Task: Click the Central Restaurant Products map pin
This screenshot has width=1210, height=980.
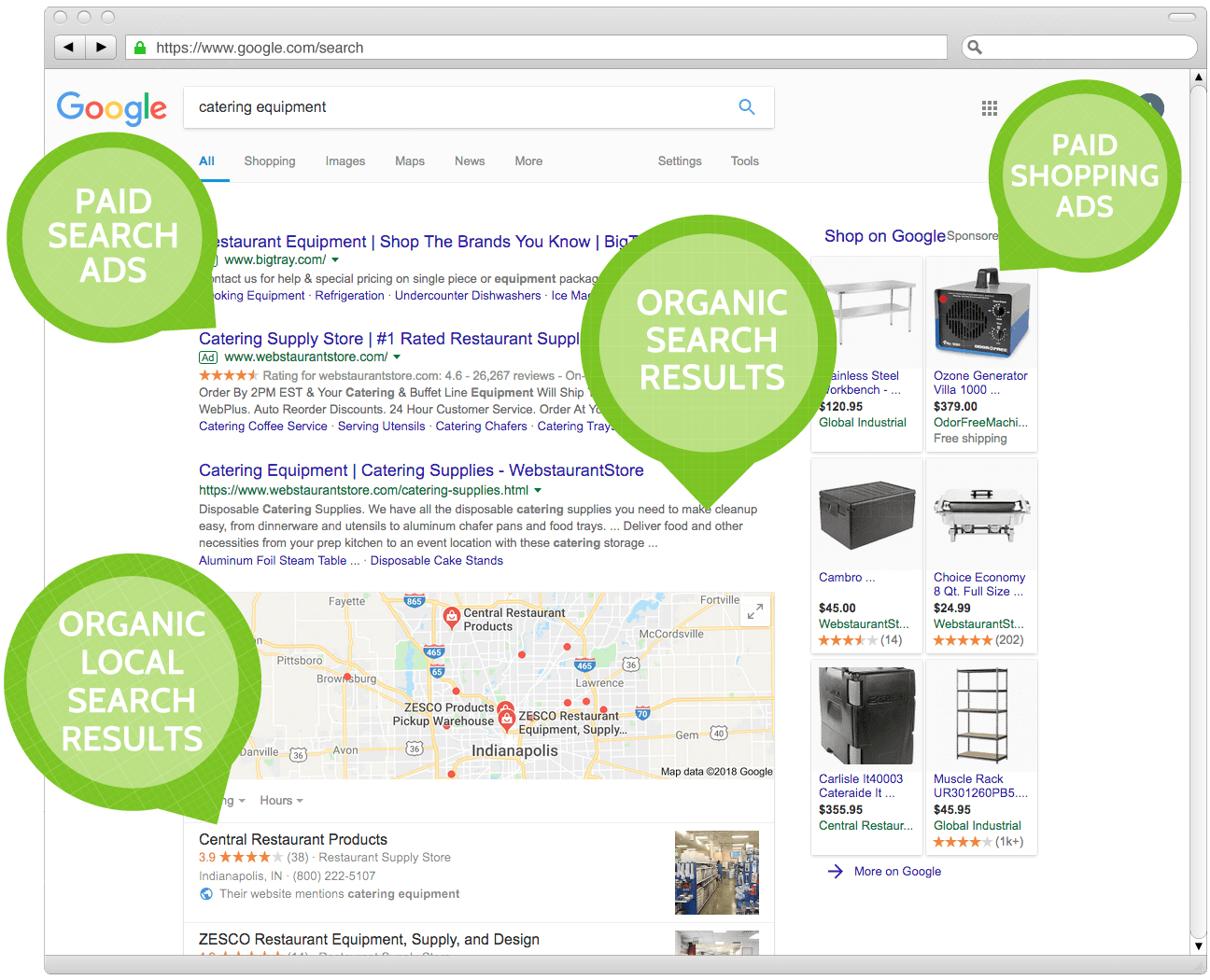Action: click(452, 616)
